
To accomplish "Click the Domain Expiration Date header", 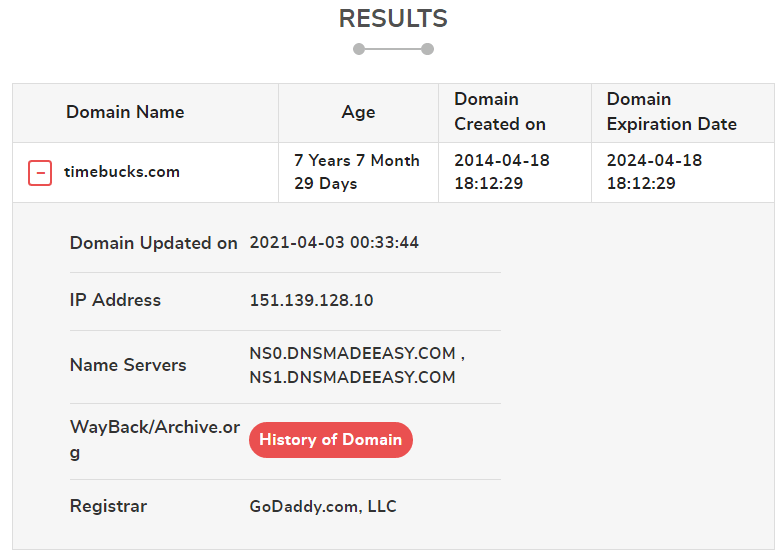I will click(672, 111).
